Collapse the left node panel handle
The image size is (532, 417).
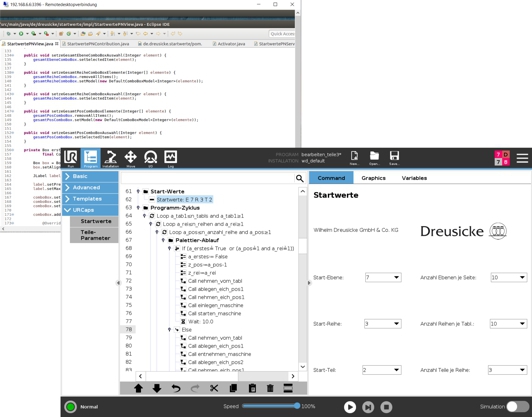(118, 283)
